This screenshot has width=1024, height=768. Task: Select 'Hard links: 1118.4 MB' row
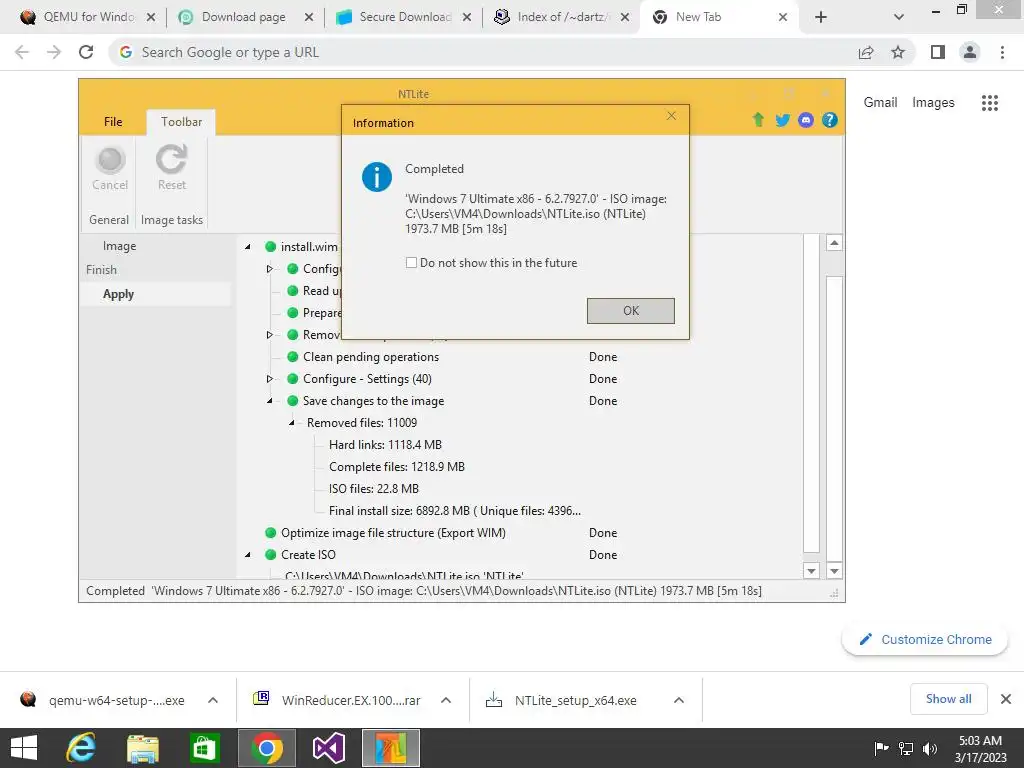pos(385,445)
